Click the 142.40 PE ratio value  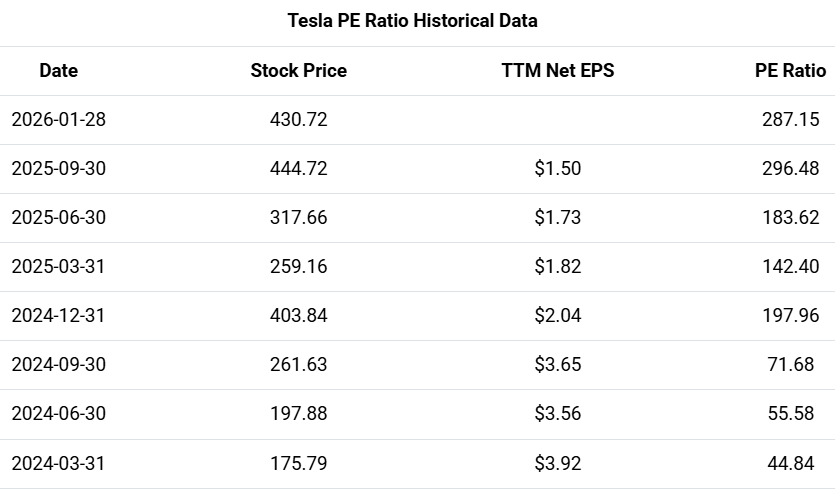tap(790, 267)
